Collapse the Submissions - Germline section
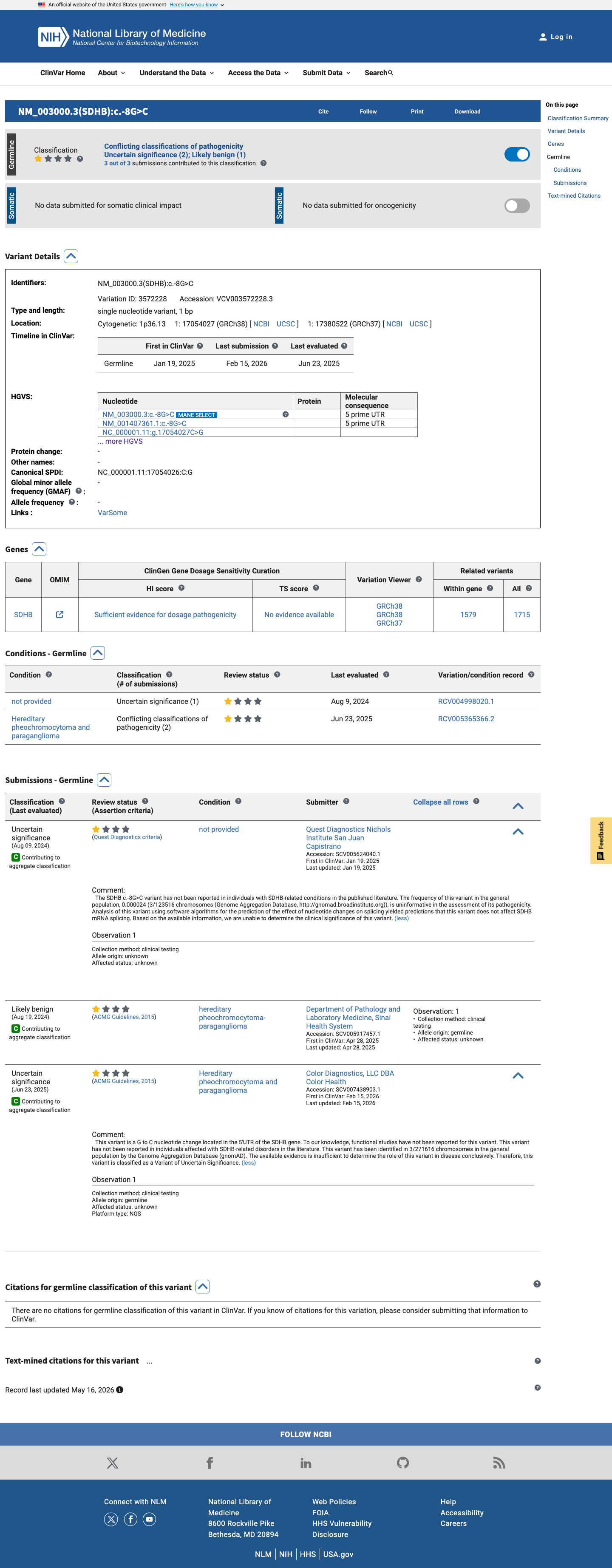Screen dimensions: 612x1568 click(104, 780)
